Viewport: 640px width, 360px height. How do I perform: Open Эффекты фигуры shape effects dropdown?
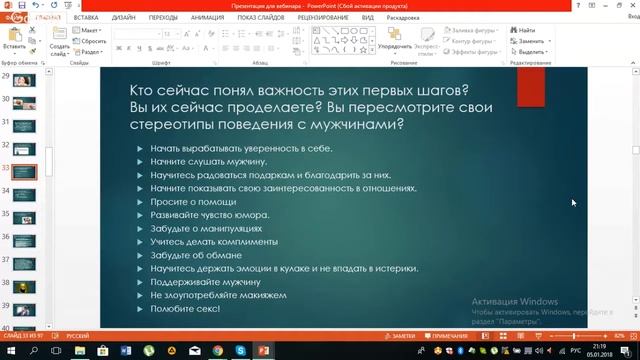pyautogui.click(x=472, y=52)
